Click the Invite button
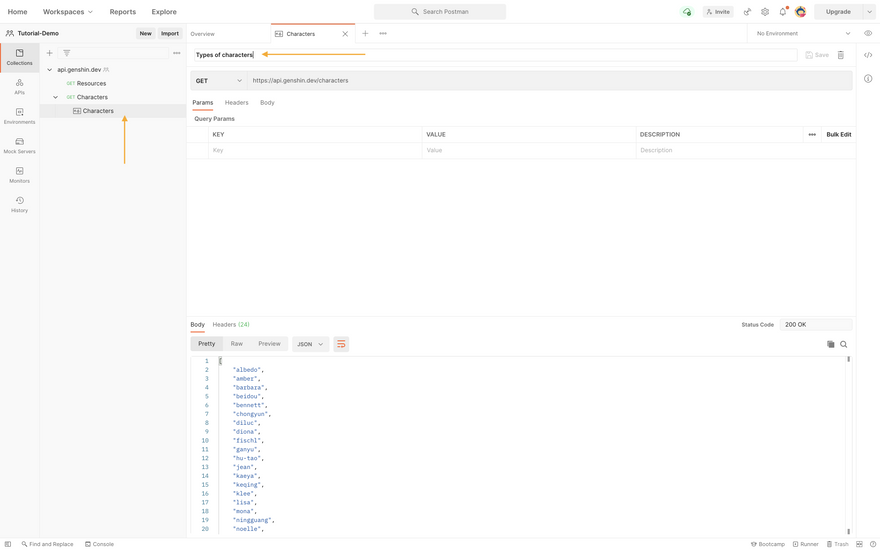The height and width of the screenshot is (550, 880). click(718, 12)
